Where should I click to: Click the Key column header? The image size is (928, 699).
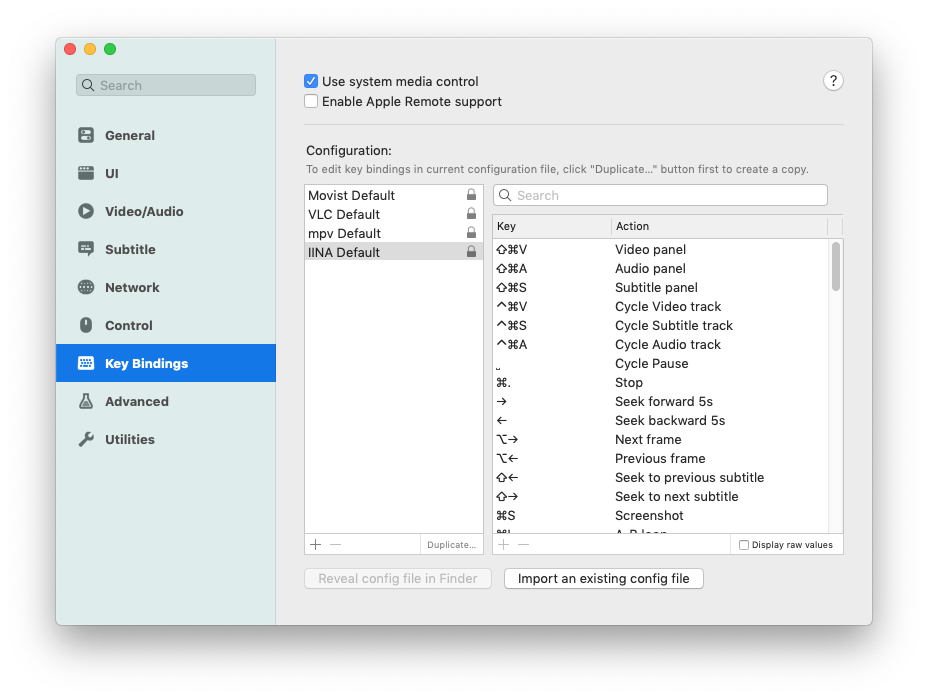click(552, 226)
